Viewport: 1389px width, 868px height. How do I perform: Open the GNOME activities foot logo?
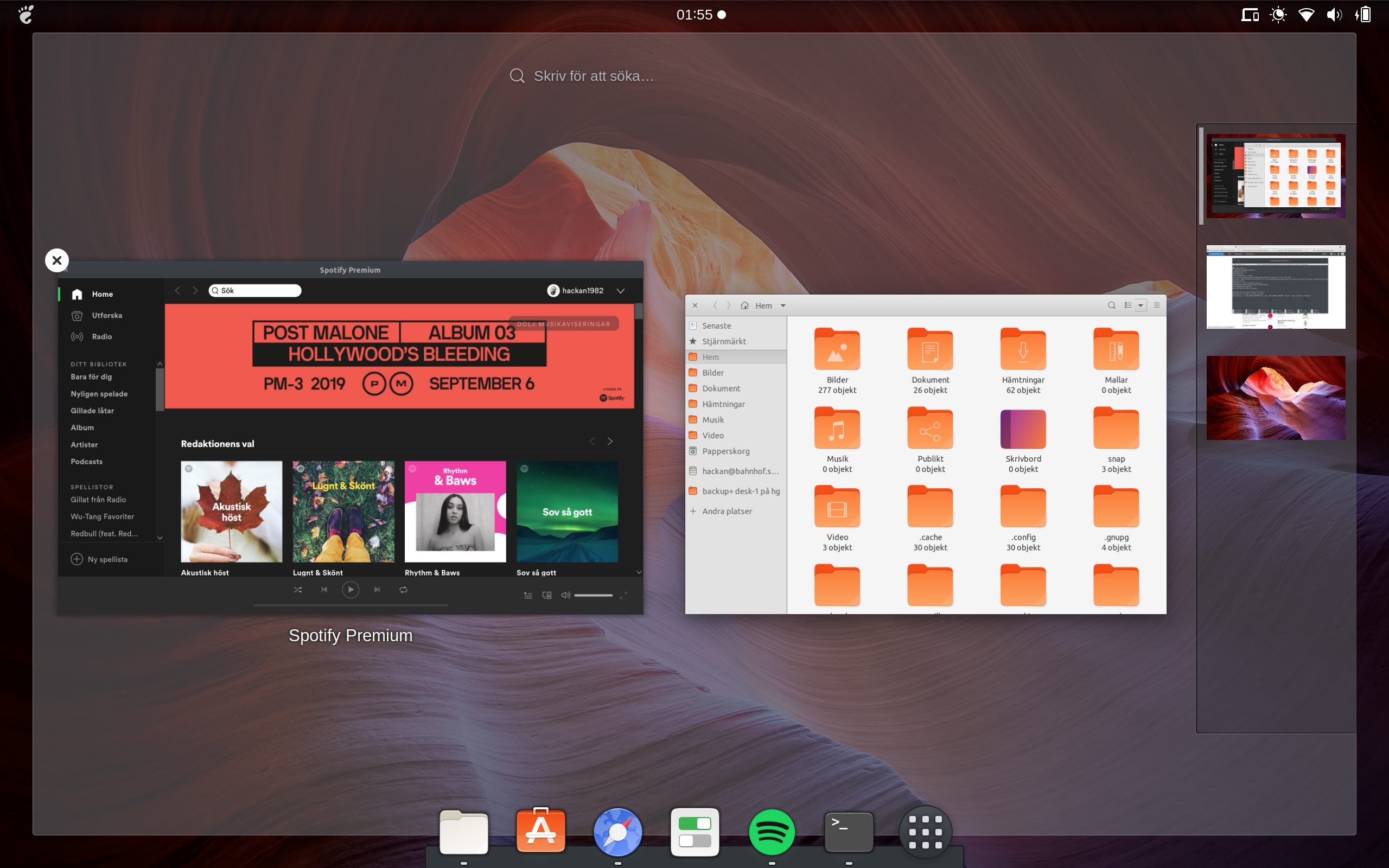pyautogui.click(x=26, y=14)
